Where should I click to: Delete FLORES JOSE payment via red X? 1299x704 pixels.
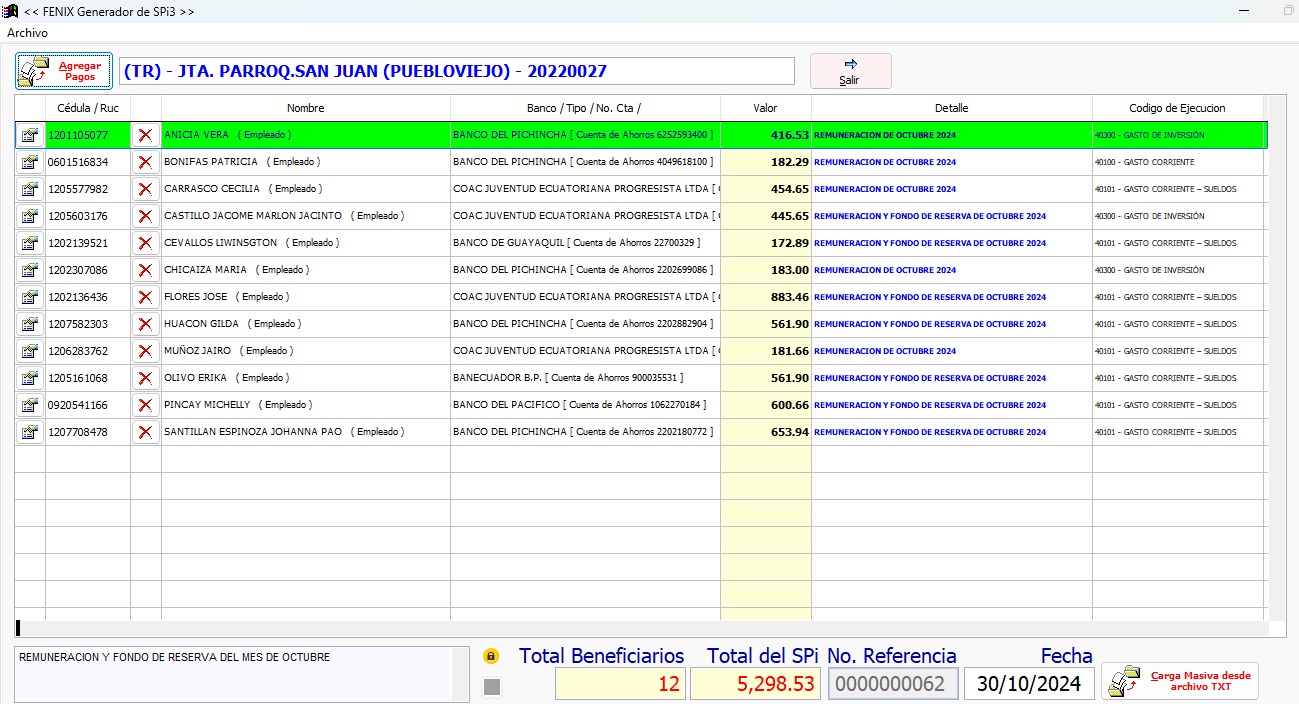[x=145, y=297]
